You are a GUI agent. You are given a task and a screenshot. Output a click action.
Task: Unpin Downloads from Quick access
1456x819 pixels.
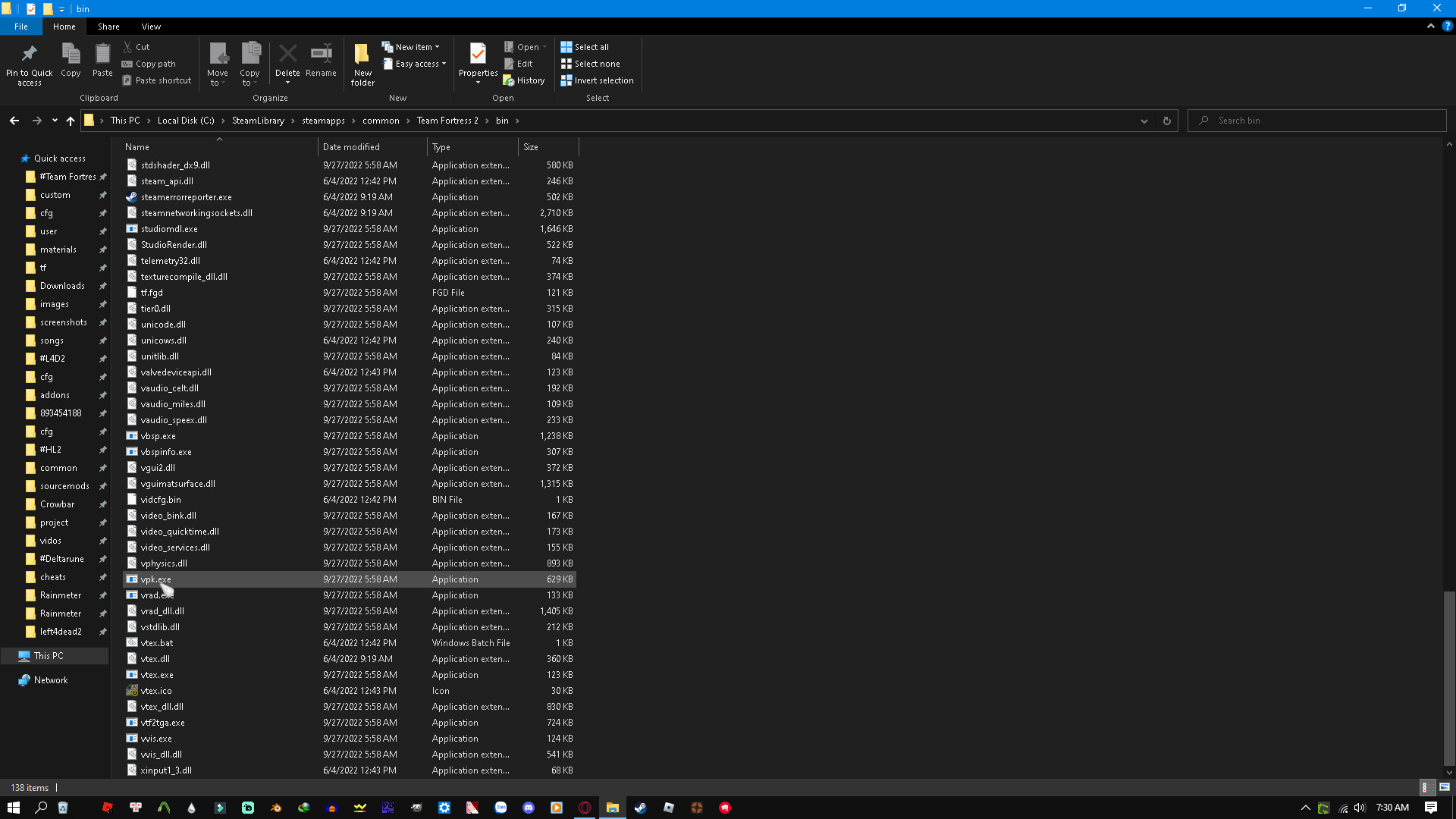coord(103,285)
